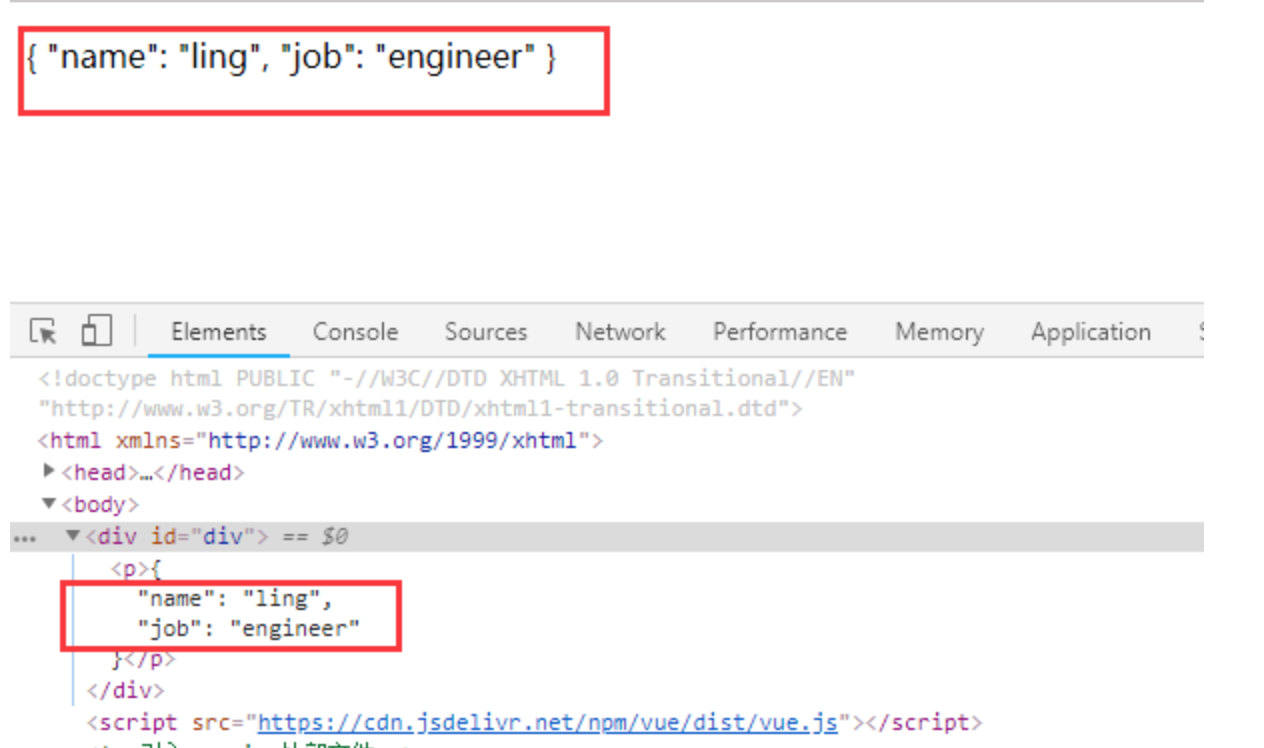Screen dimensions: 1264x748
Task: Switch to the Memory tab
Action: [x=938, y=332]
